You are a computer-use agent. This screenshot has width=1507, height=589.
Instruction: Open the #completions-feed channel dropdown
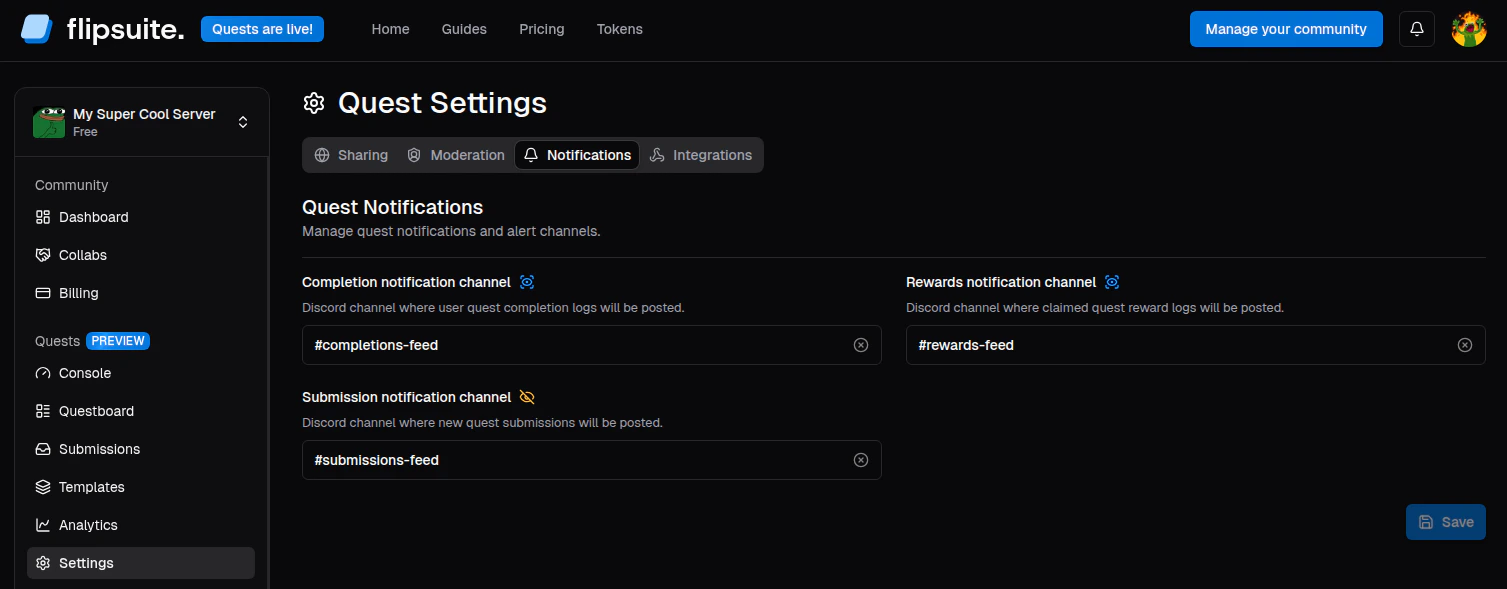click(592, 345)
